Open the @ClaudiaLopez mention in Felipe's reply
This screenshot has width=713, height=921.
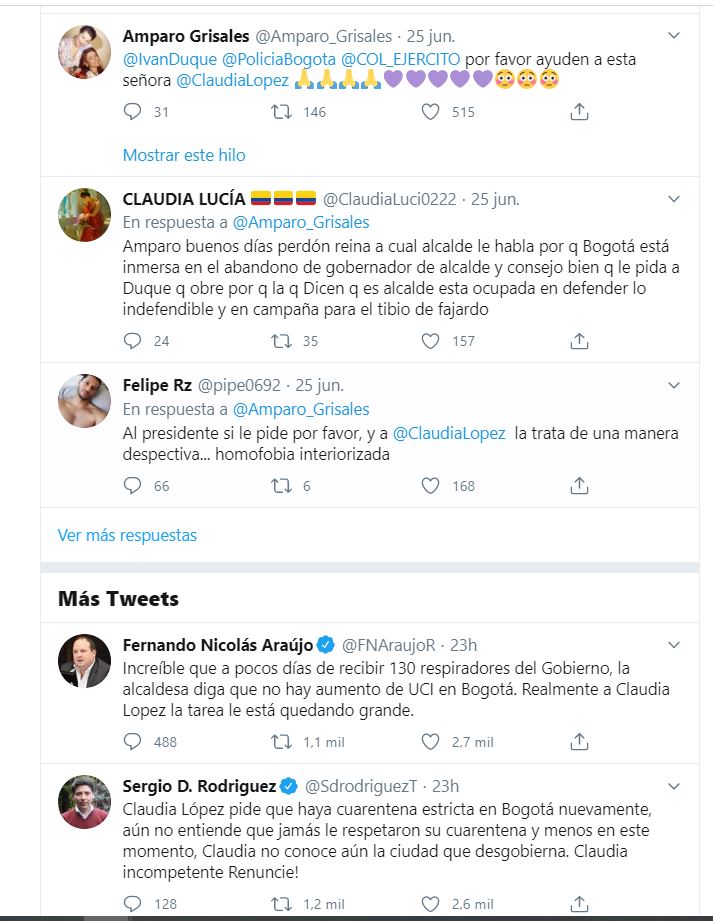(x=449, y=433)
